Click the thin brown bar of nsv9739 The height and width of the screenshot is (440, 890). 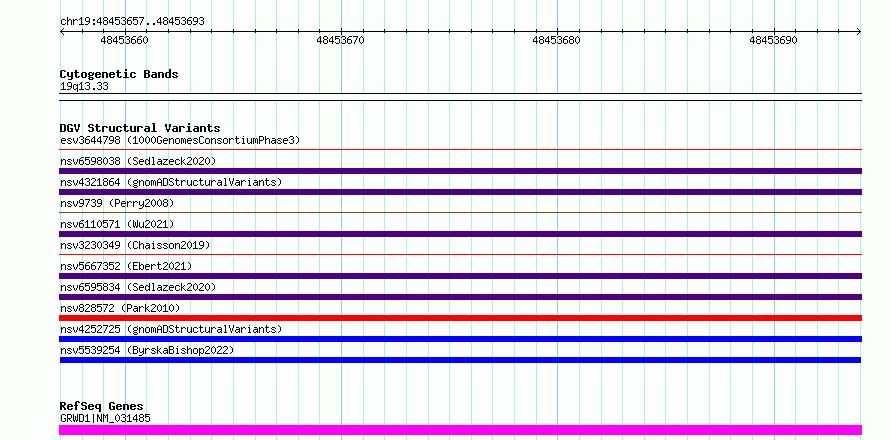coord(460,213)
